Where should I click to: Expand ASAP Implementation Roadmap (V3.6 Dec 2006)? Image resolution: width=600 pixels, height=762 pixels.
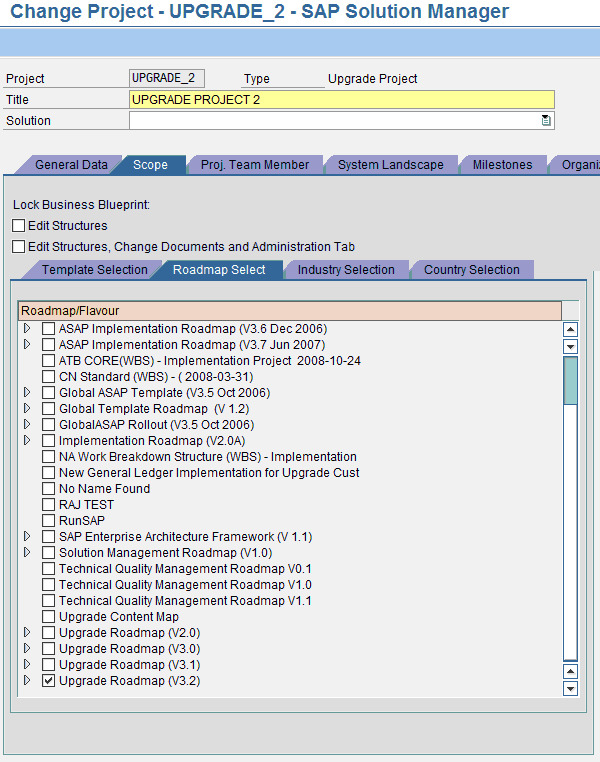[x=27, y=329]
